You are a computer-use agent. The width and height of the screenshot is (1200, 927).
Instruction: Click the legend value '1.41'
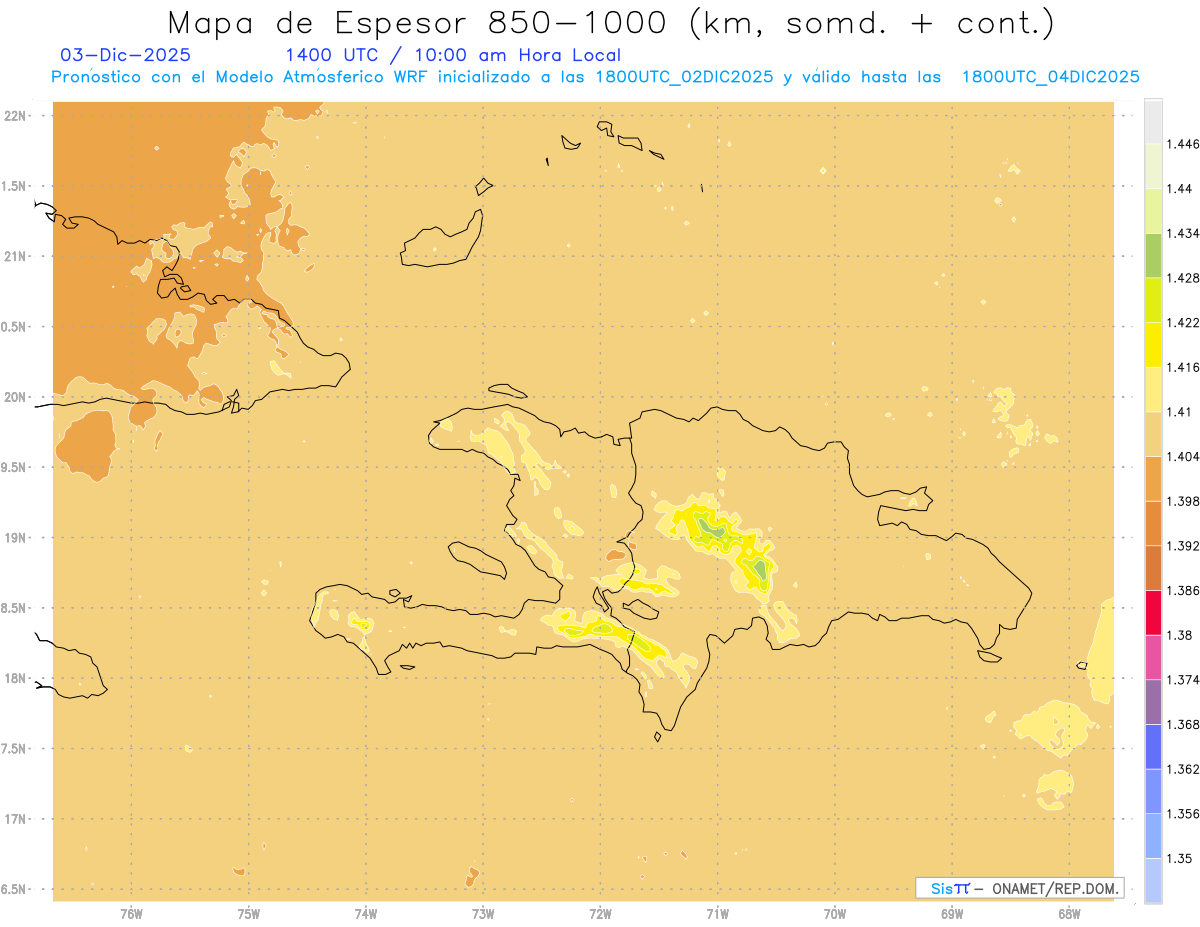click(1181, 411)
